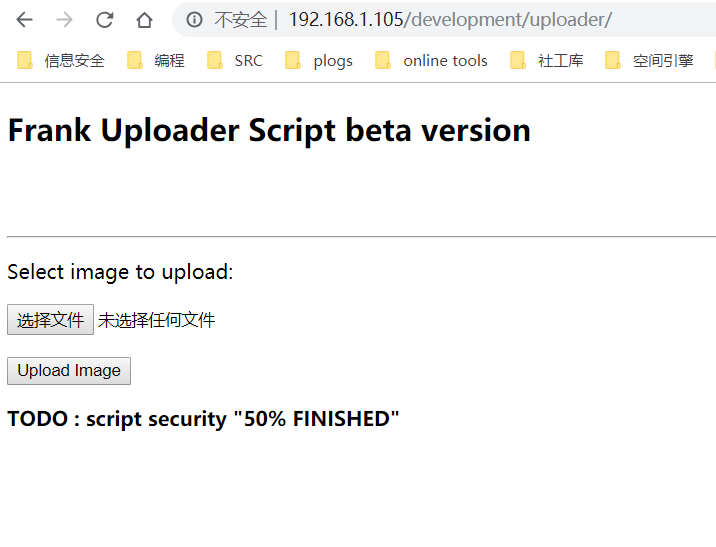Image resolution: width=716 pixels, height=547 pixels.
Task: Expand the 社工库 bookmark folder
Action: pyautogui.click(x=547, y=60)
